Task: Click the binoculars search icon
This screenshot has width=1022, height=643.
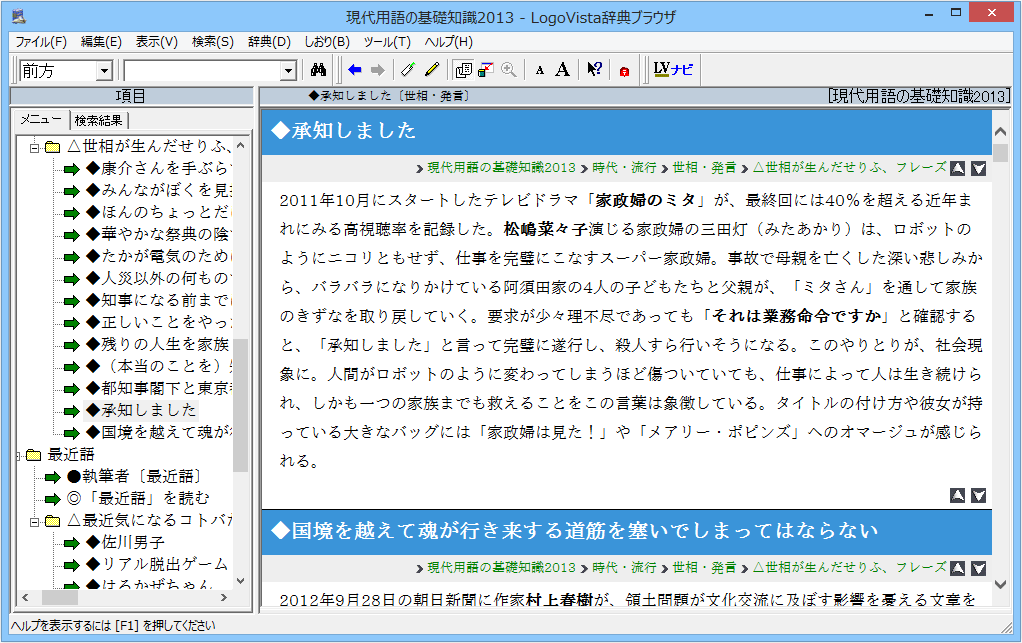Action: (319, 70)
